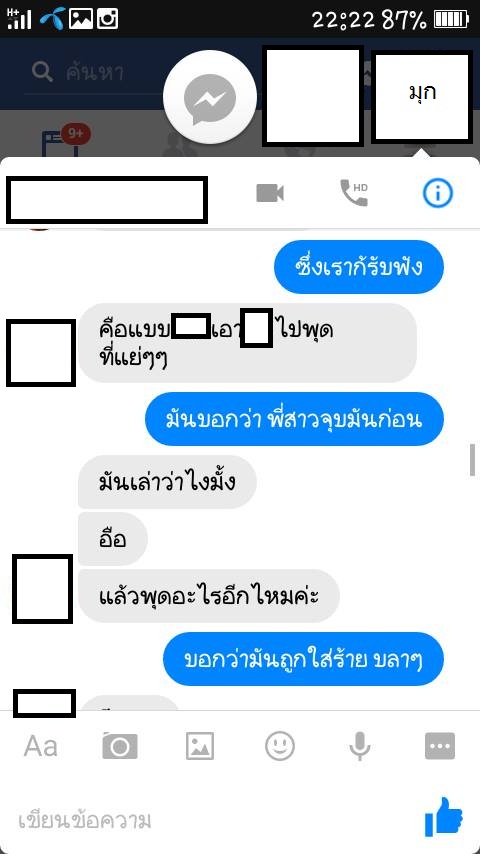Open the chat head labeled มุก
The height and width of the screenshot is (854, 480).
(422, 97)
